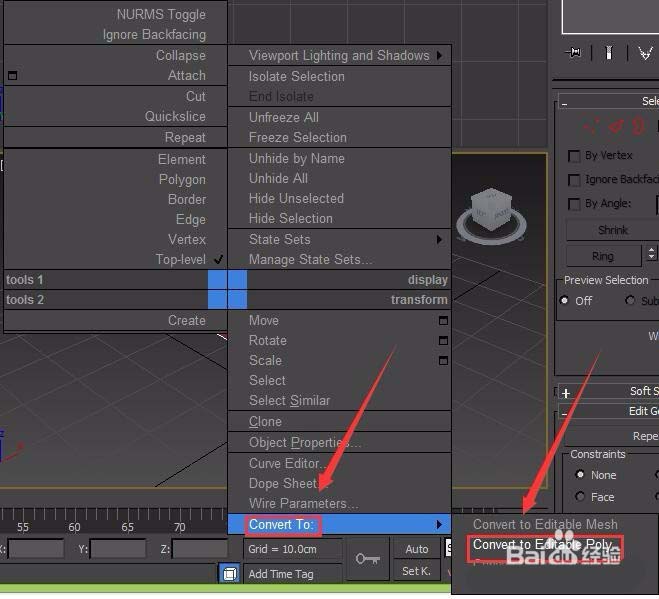The width and height of the screenshot is (659, 599).
Task: Click the Z coordinate input field
Action: [200, 549]
